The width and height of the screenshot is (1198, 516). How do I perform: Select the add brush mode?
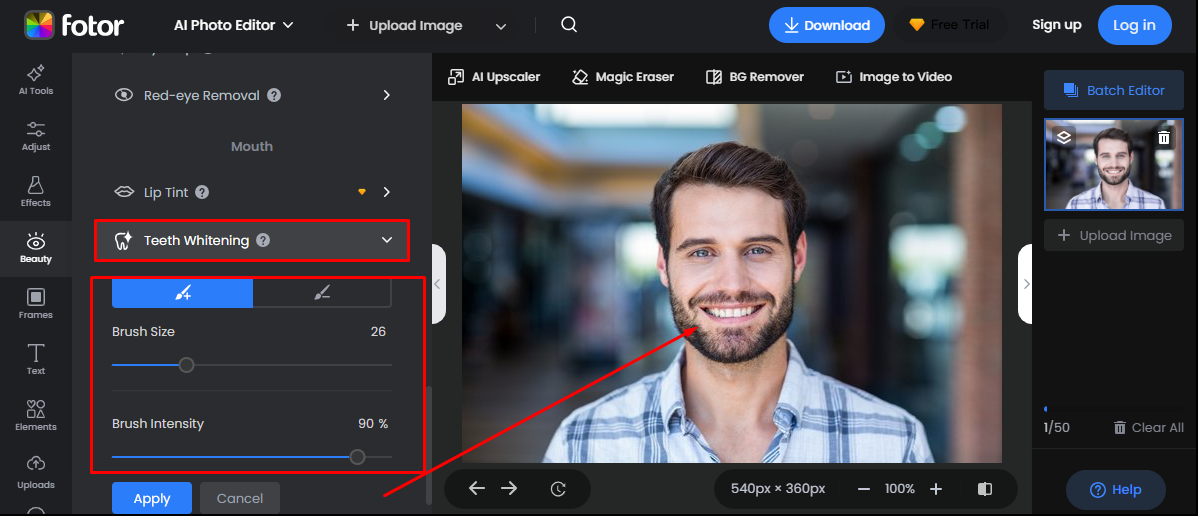coord(182,293)
